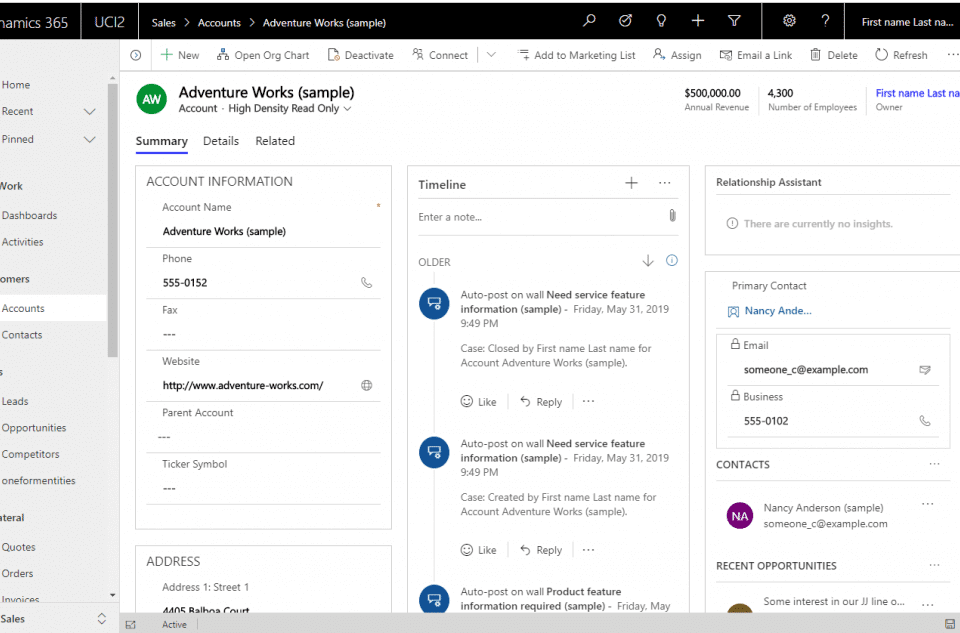
Task: Open website globe icon next to adventure-works URL
Action: click(366, 385)
